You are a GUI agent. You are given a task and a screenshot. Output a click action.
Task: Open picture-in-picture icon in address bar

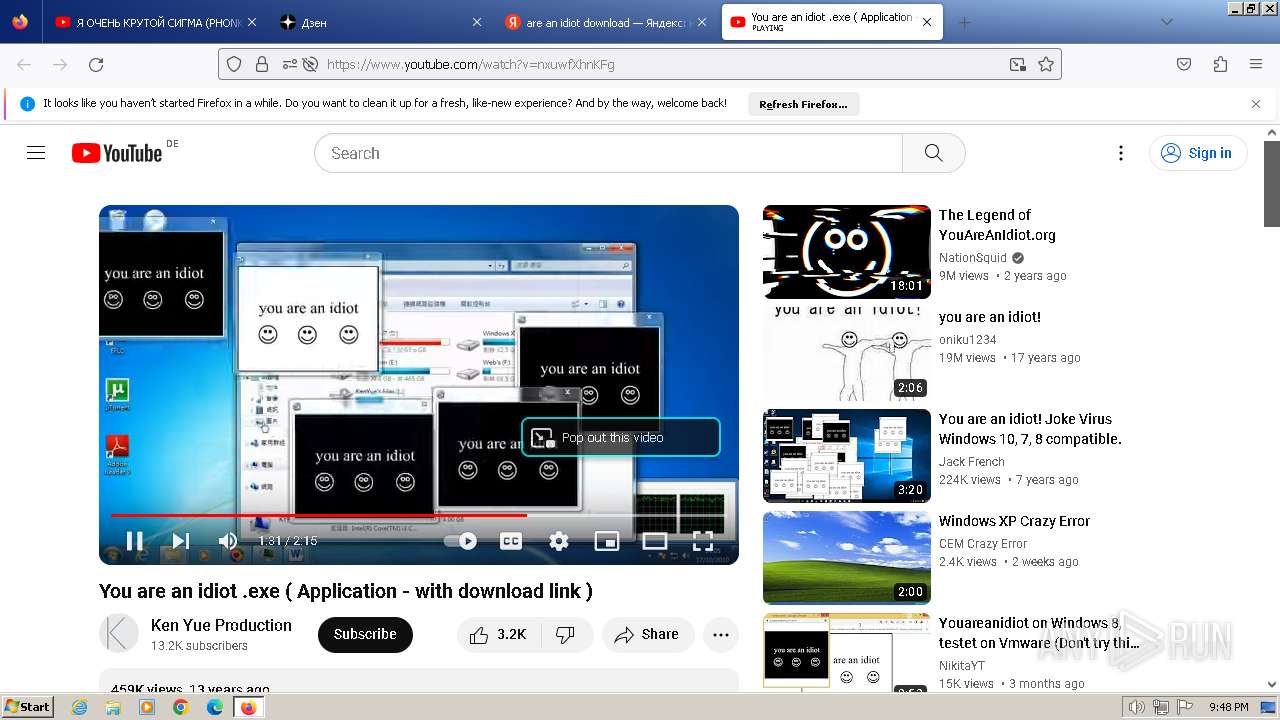coord(1017,64)
